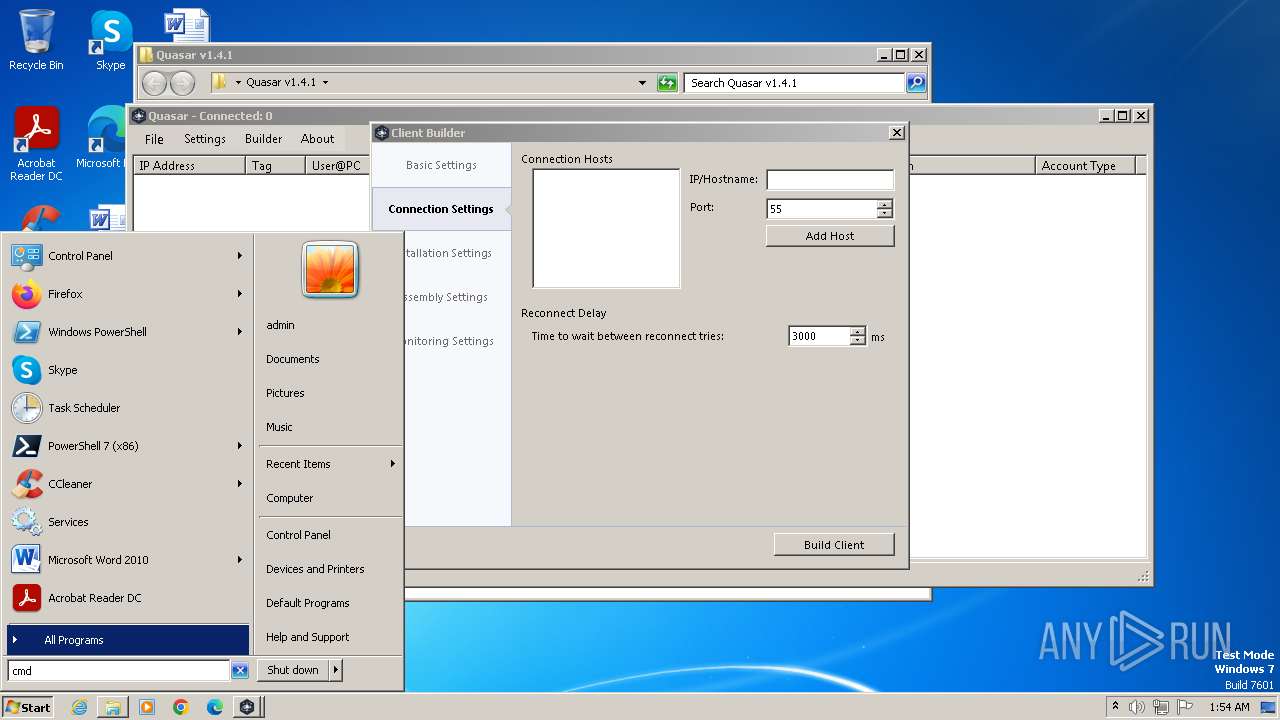
Task: Click the IP Address column header
Action: [189, 166]
